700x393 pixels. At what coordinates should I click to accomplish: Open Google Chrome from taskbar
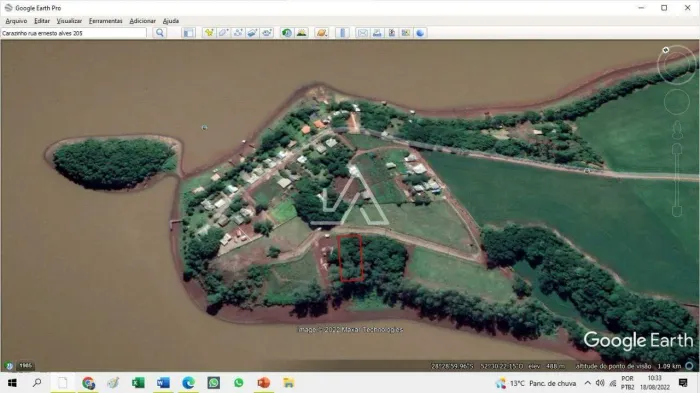tap(88, 383)
